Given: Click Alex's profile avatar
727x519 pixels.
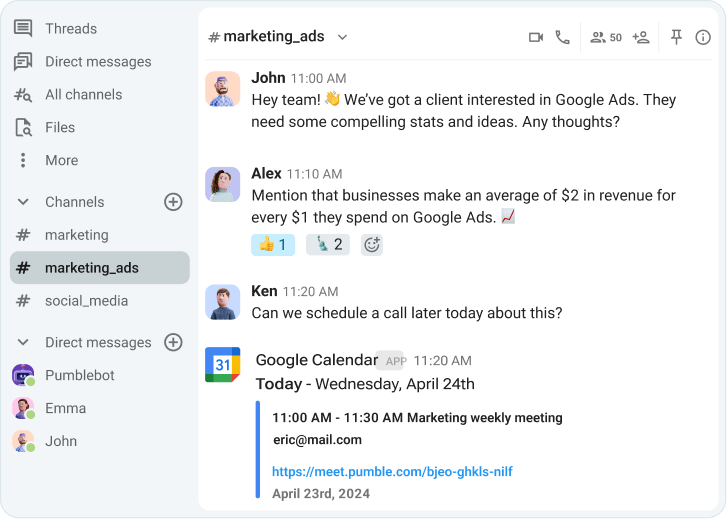Looking at the screenshot, I should coord(223,184).
